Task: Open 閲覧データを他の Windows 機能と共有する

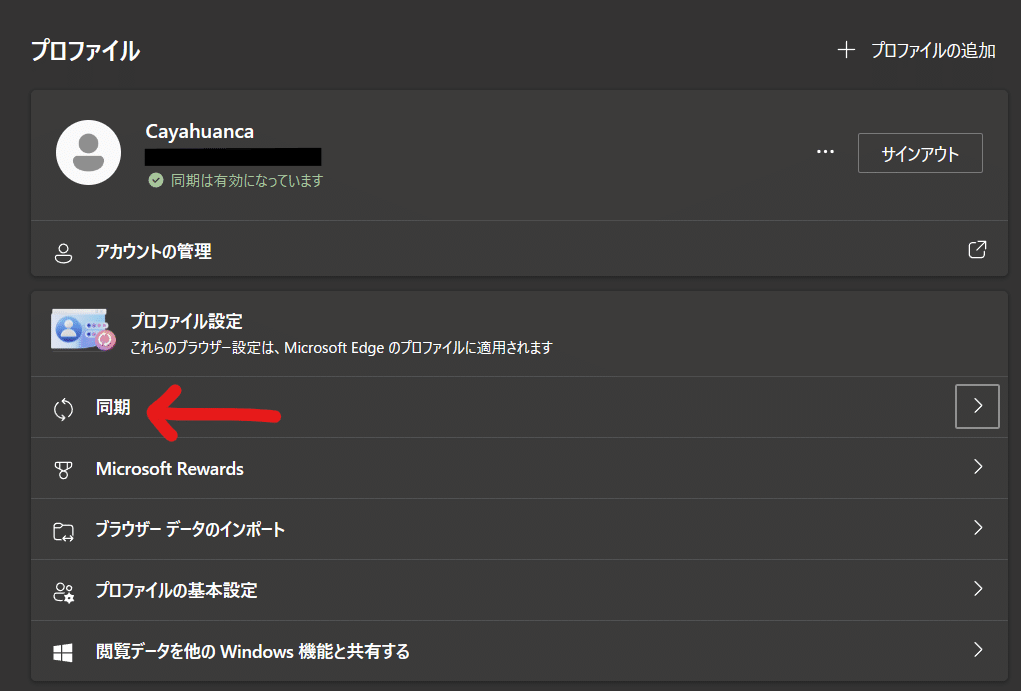Action: 520,651
